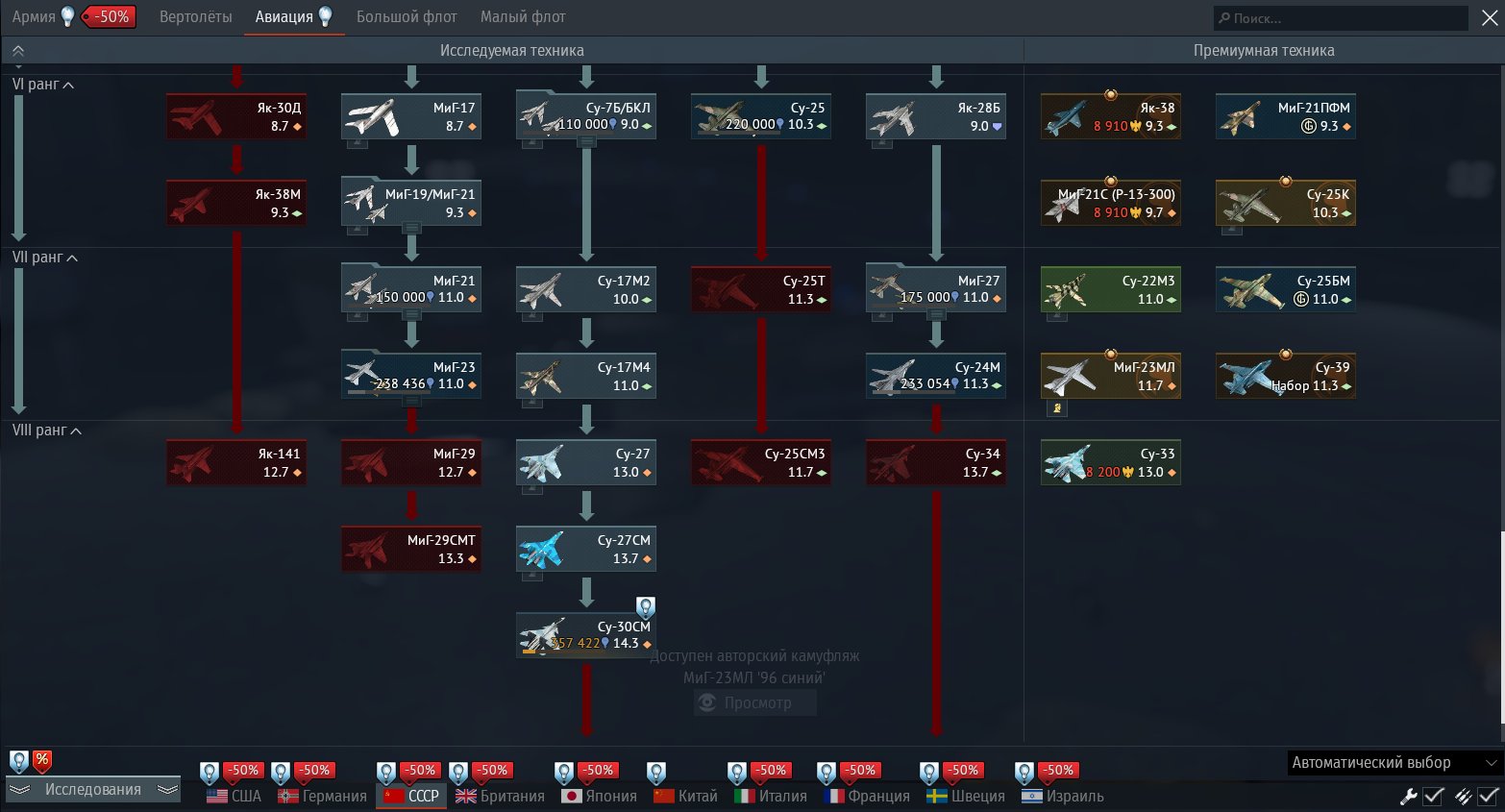1505x812 pixels.
Task: Open the Автоматический выбор dropdown
Action: click(1393, 762)
